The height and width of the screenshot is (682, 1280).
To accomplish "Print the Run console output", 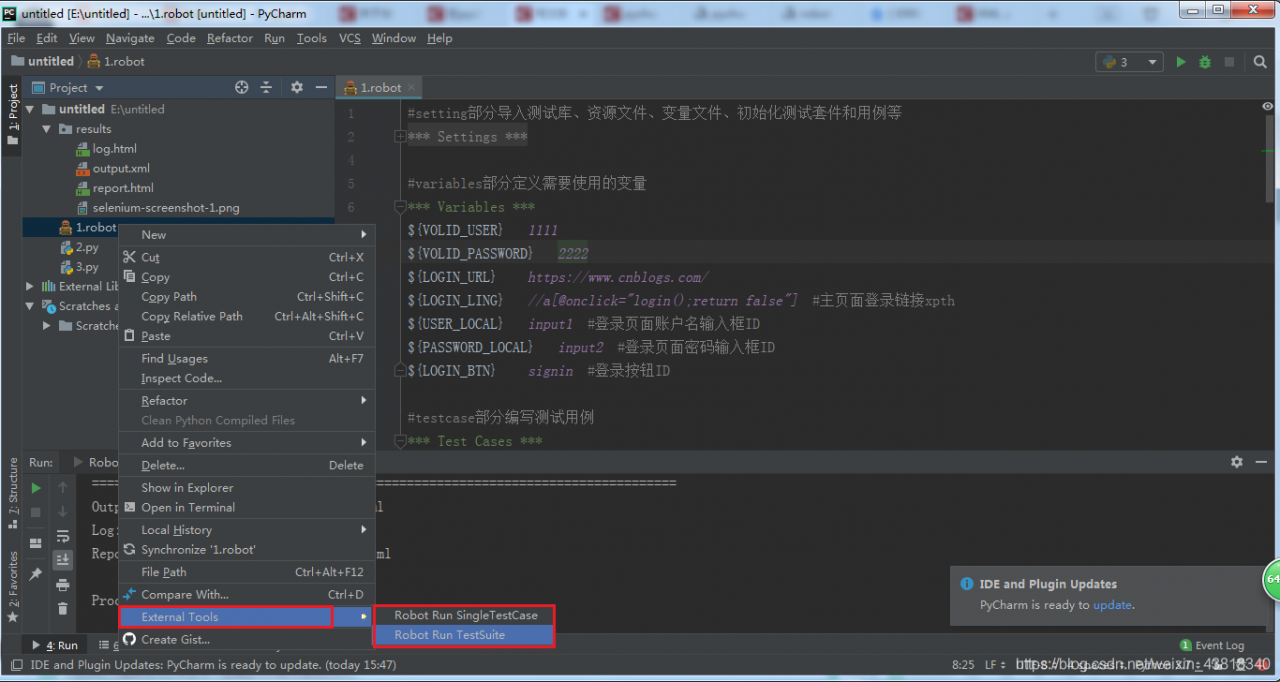I will (63, 584).
